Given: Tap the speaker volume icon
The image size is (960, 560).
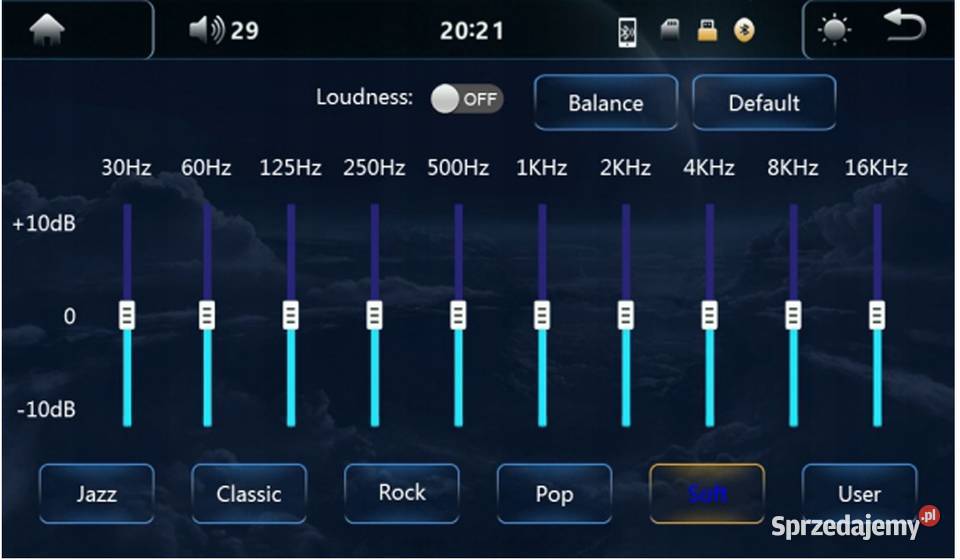Looking at the screenshot, I should click(x=207, y=29).
